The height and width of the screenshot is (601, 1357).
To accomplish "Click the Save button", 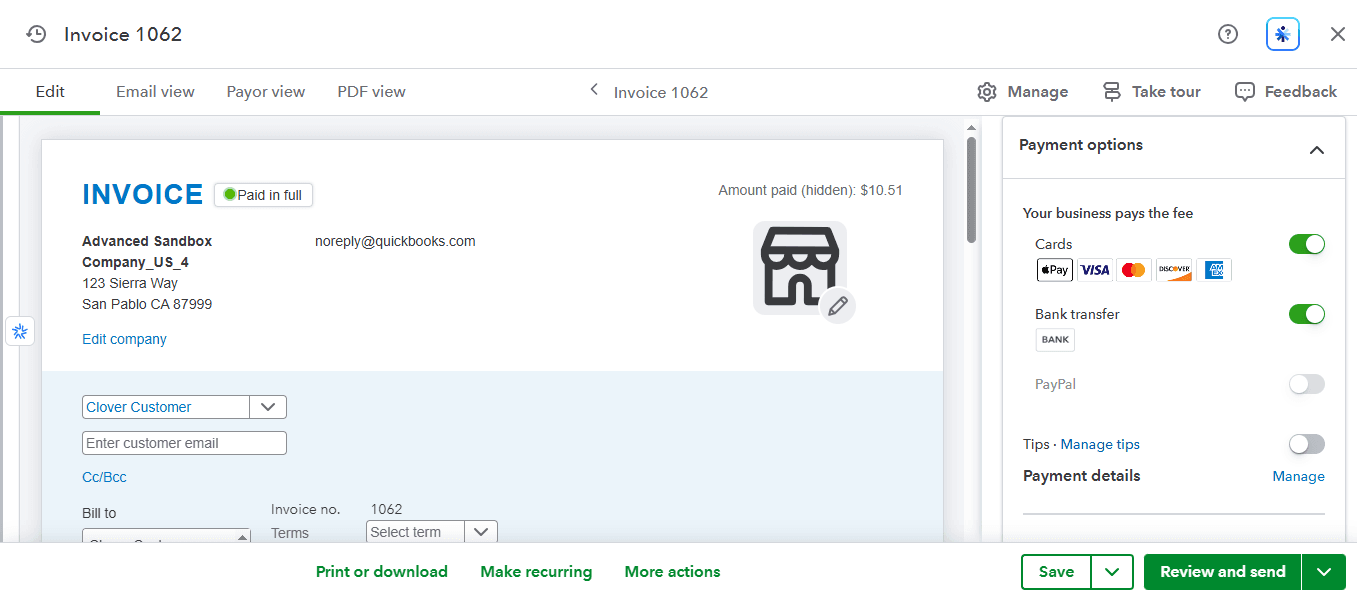I will pos(1056,572).
